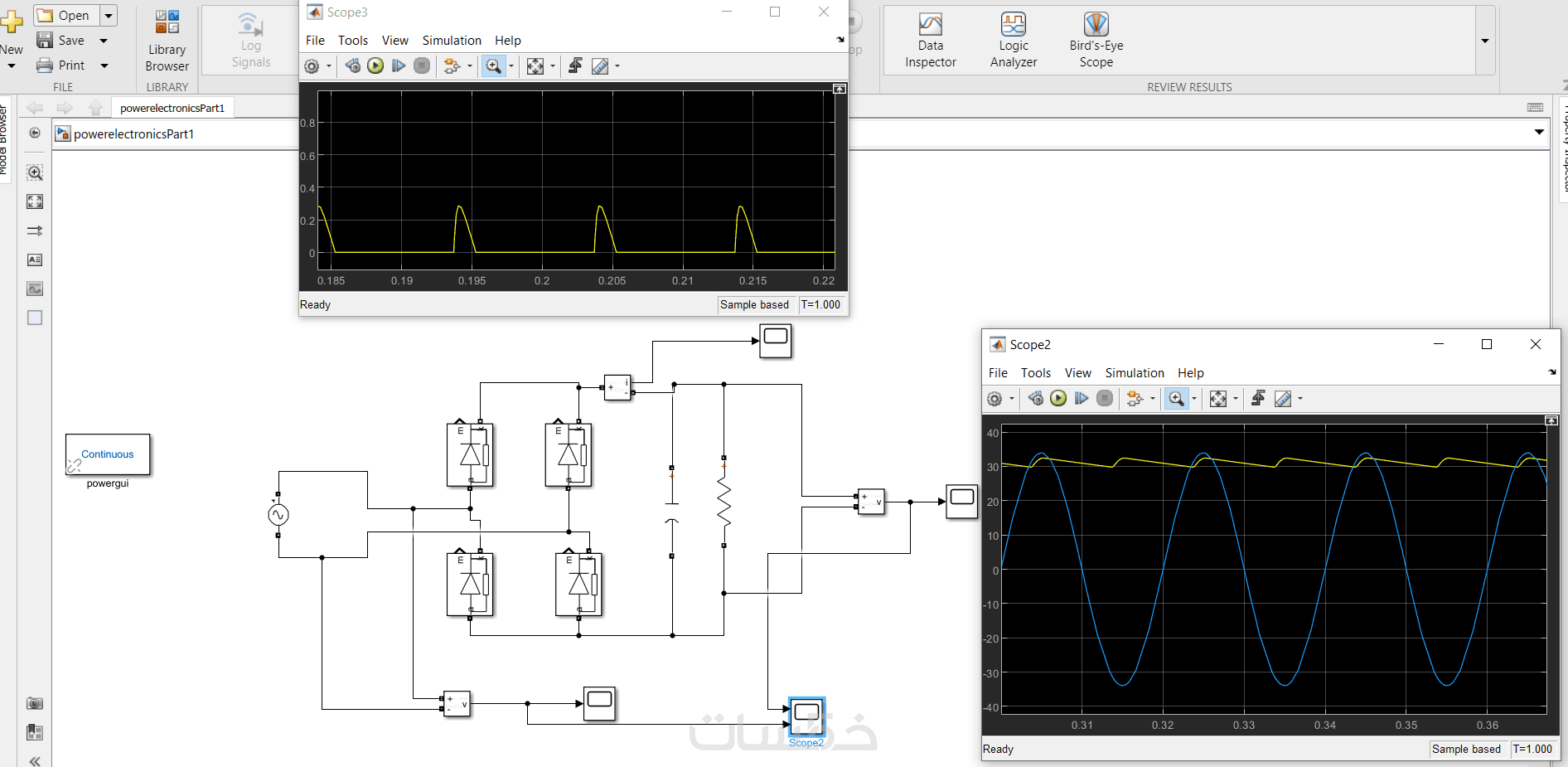
Task: Expand the Save options dropdown arrow
Action: pos(104,41)
